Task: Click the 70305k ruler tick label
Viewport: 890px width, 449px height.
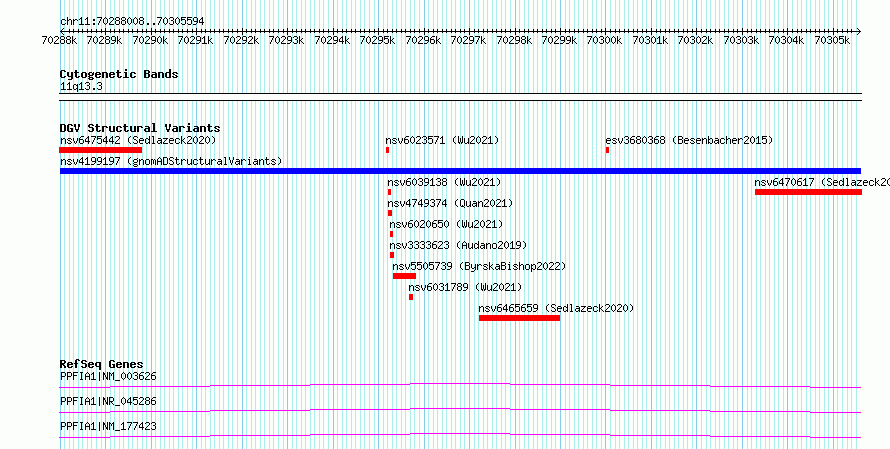Action: pyautogui.click(x=833, y=40)
